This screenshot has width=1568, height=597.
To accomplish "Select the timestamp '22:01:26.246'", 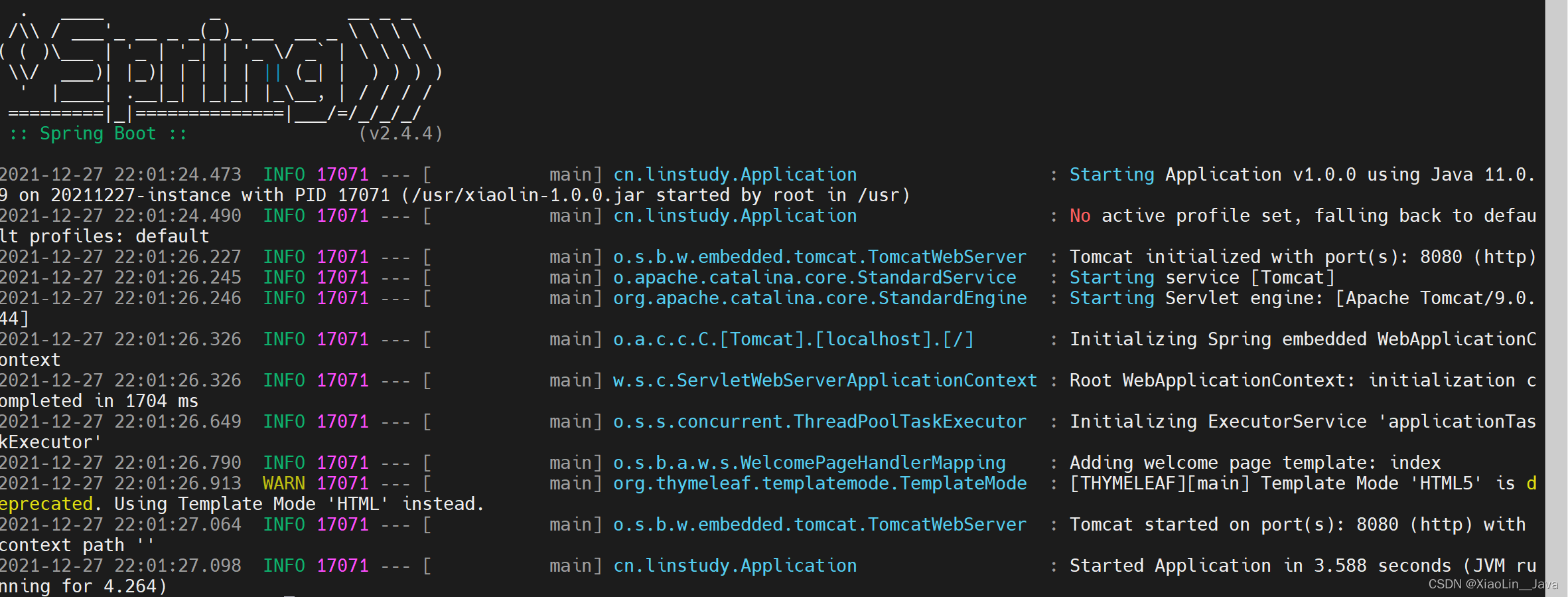I will [178, 298].
